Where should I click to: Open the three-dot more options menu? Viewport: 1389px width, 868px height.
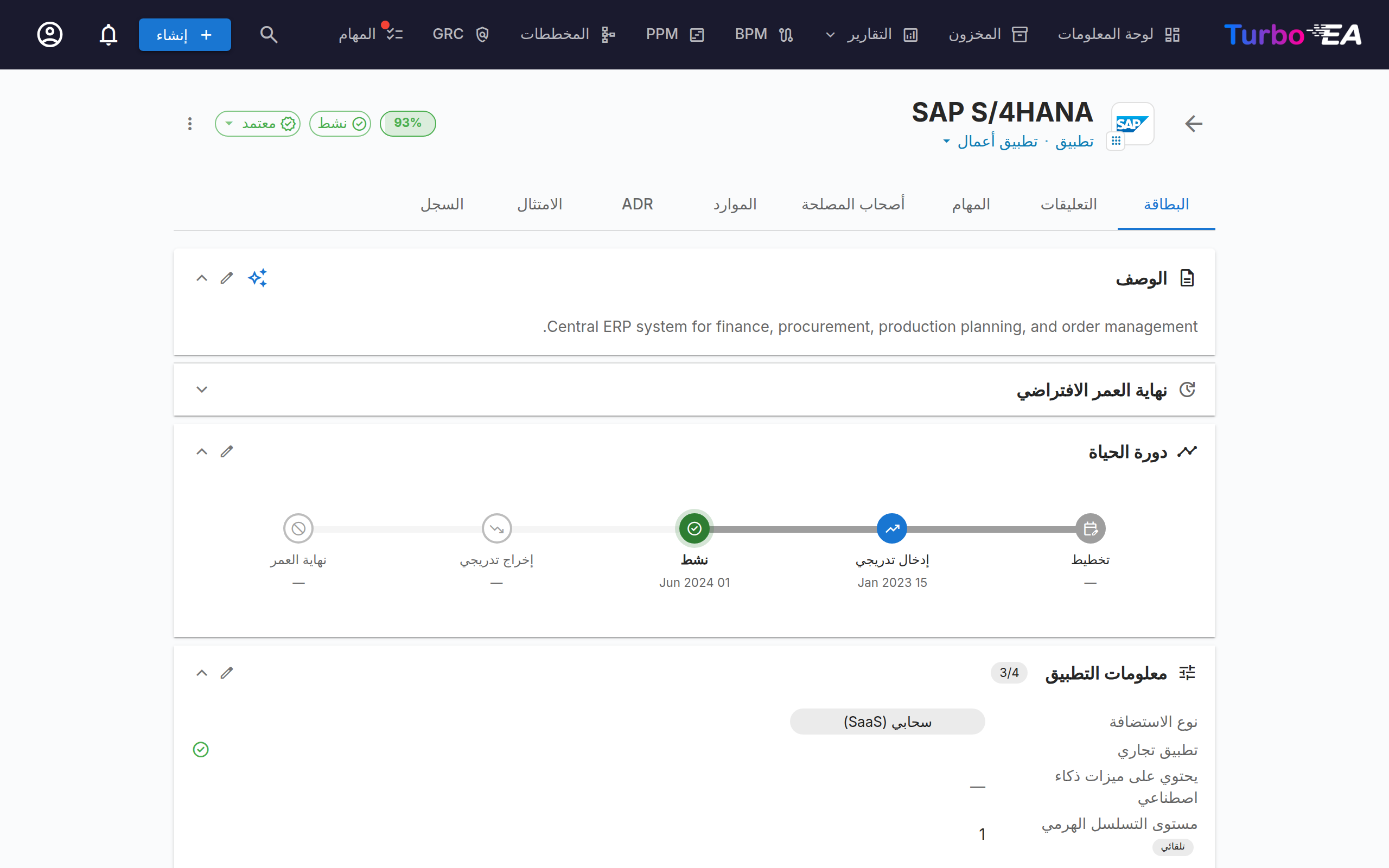pos(190,124)
